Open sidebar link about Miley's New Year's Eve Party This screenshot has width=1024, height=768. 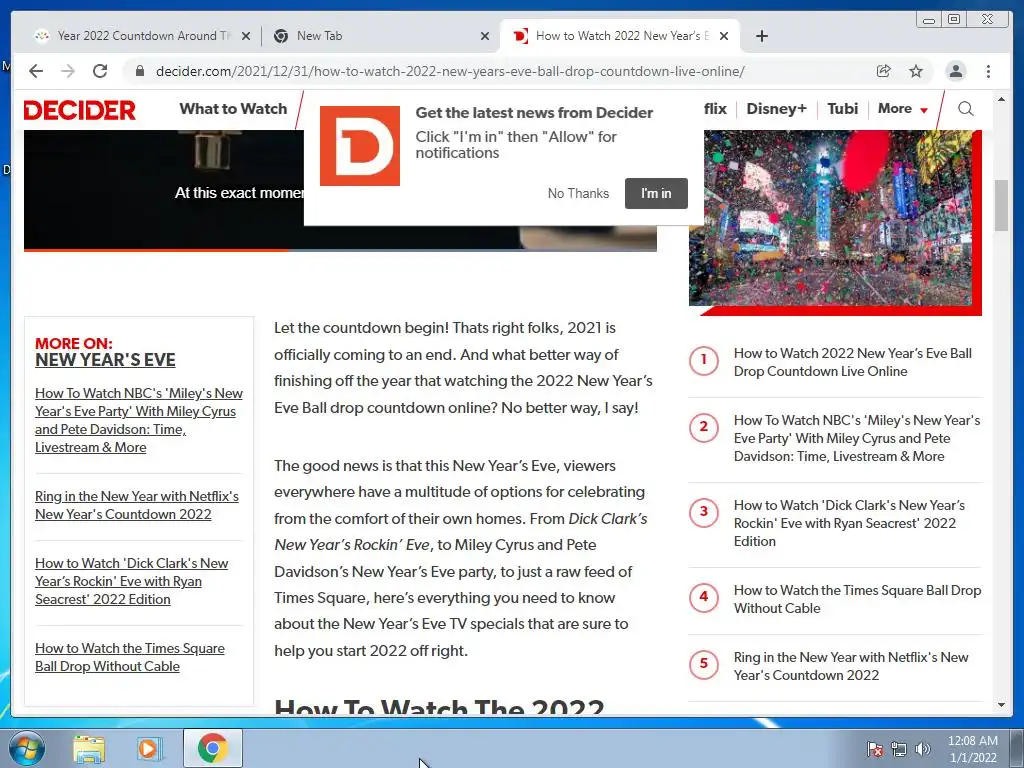[x=138, y=420]
